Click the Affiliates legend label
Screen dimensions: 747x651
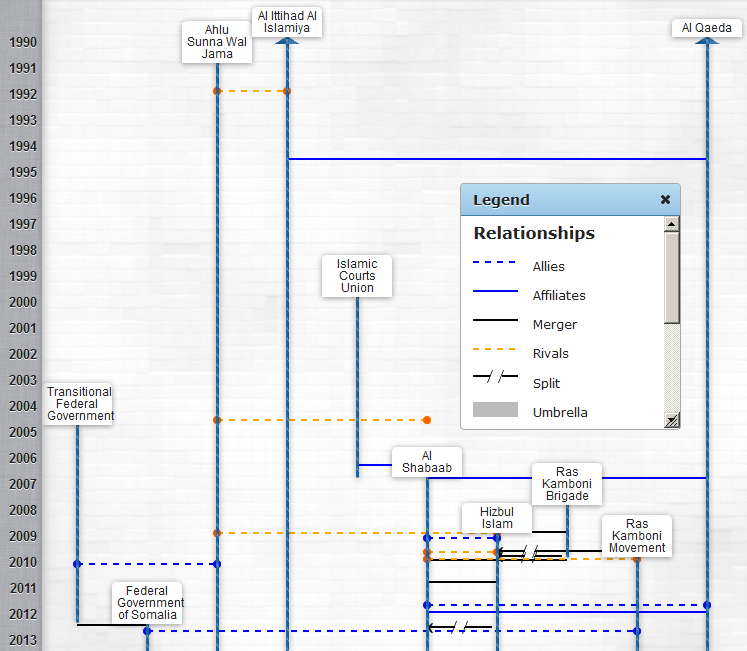559,295
